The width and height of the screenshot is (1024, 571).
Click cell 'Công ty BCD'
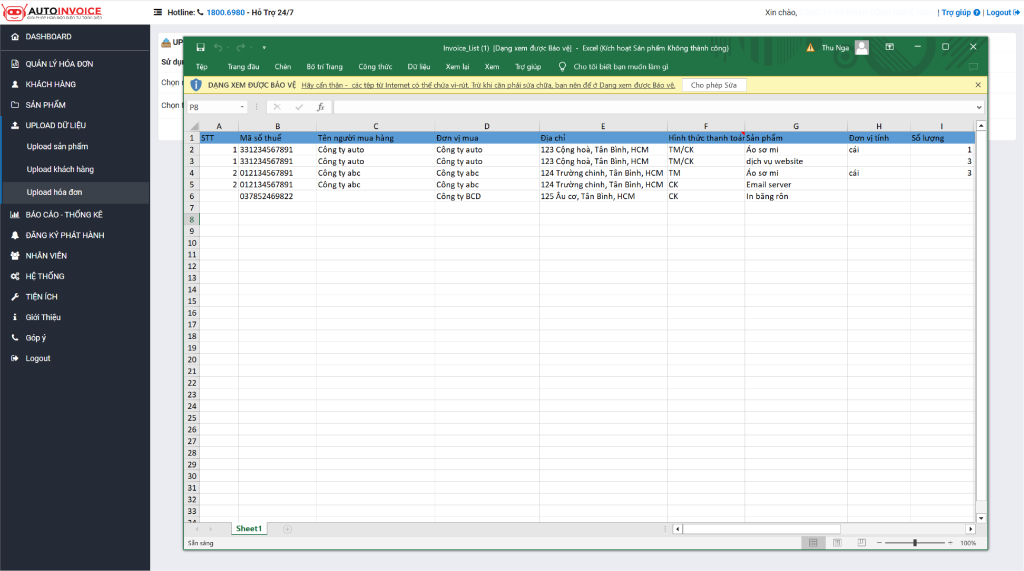(487, 197)
